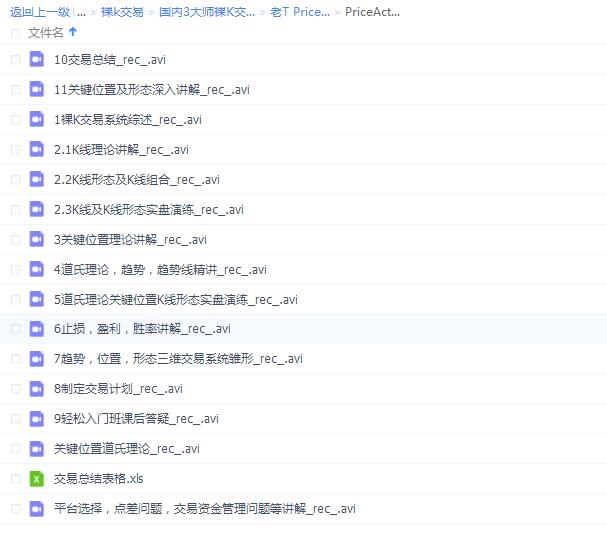Open file 7趋势，位置，形态三维交易系统雏形_rec_.avi

(178, 359)
